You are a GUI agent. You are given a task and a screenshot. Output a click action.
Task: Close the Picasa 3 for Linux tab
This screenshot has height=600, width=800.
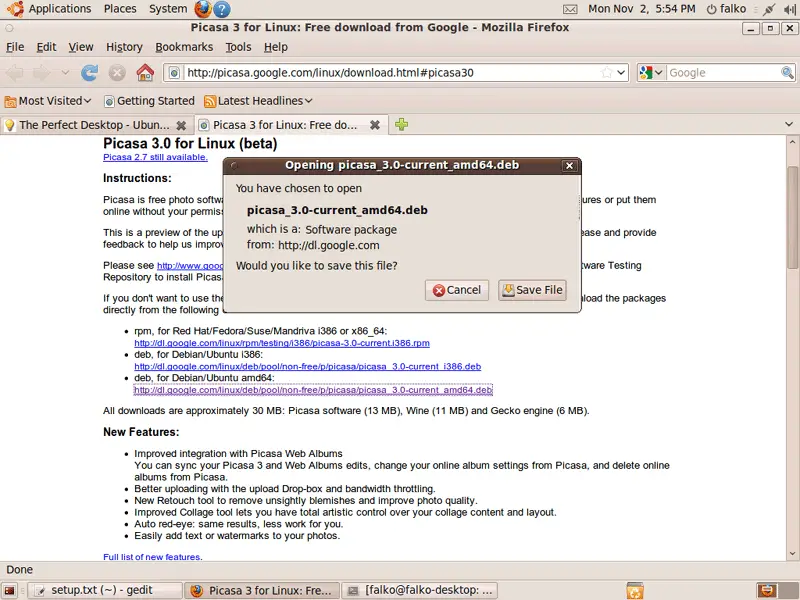point(375,125)
